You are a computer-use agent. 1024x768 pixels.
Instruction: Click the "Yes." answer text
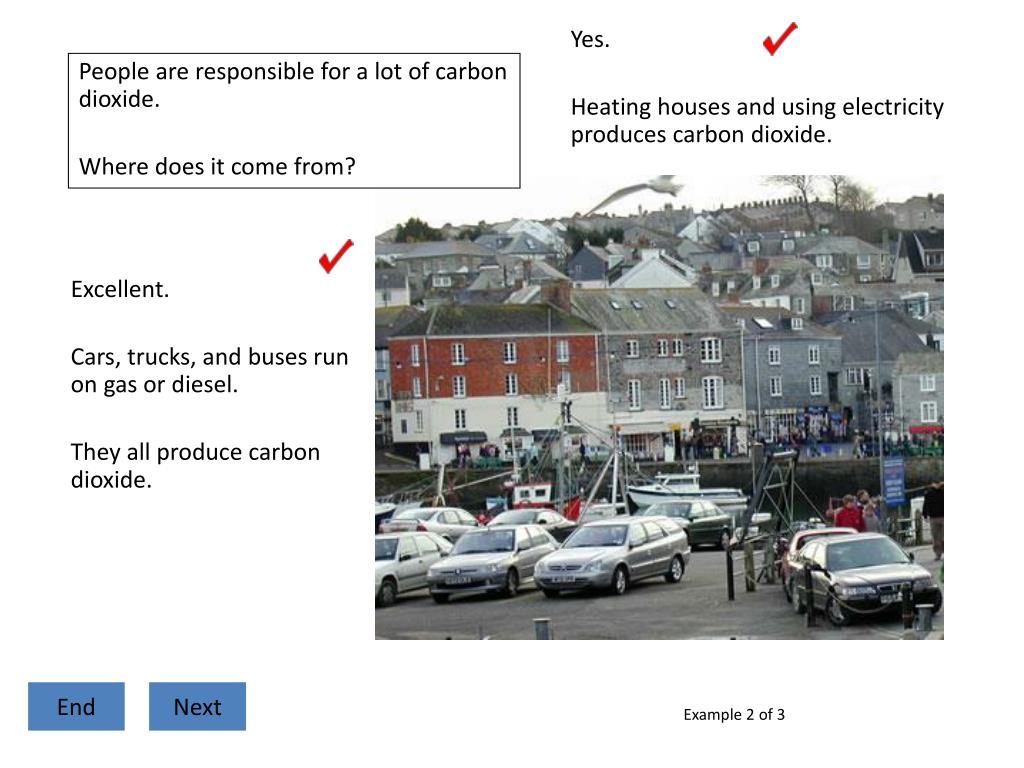point(590,40)
